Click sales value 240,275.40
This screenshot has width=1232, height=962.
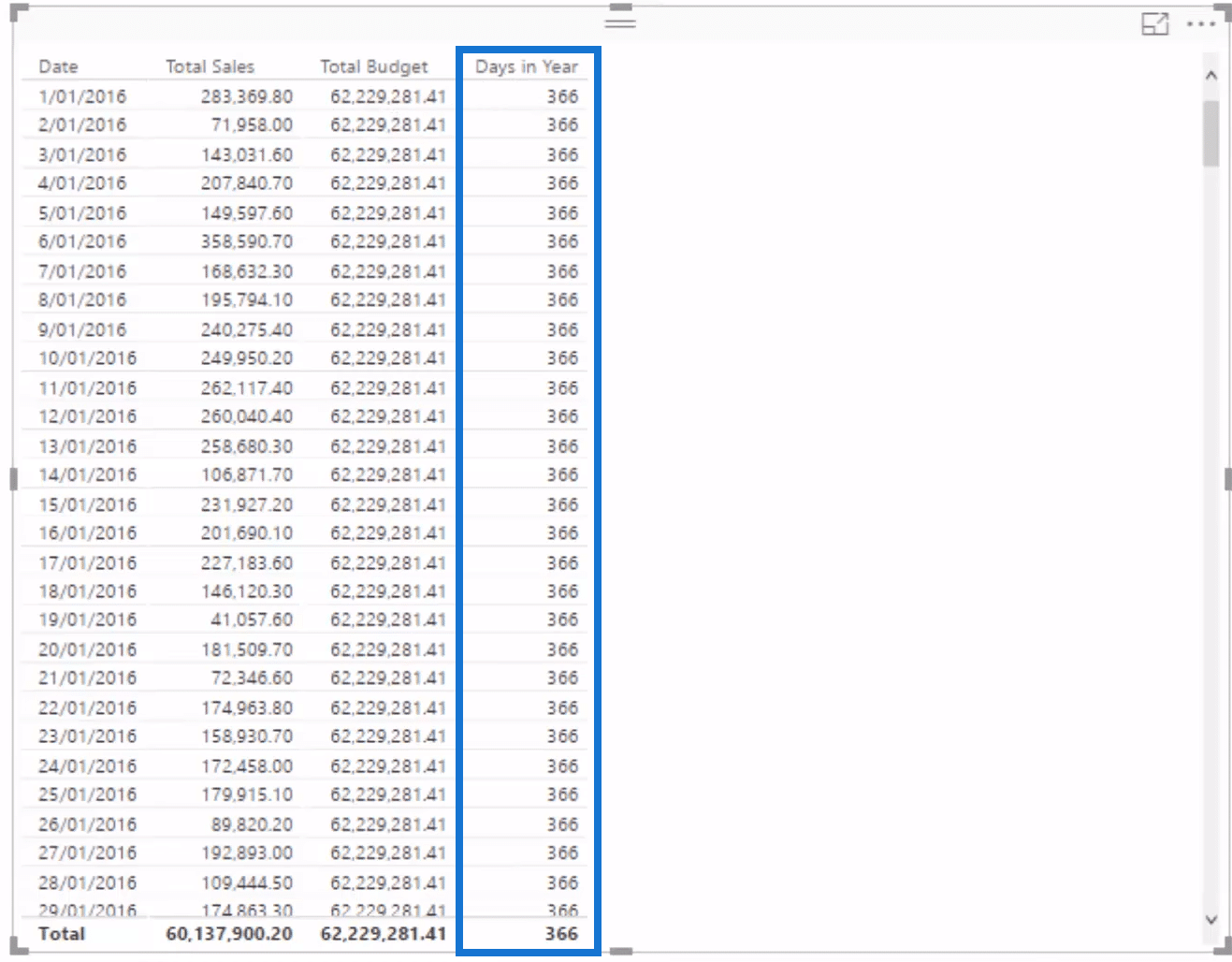(x=246, y=329)
